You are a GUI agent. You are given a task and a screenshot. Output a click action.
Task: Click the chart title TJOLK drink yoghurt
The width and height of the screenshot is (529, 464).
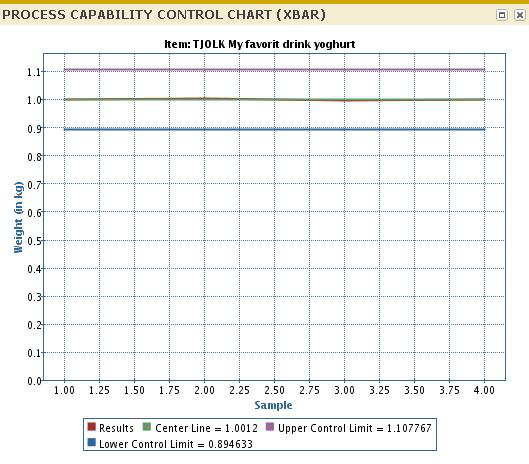(x=259, y=44)
